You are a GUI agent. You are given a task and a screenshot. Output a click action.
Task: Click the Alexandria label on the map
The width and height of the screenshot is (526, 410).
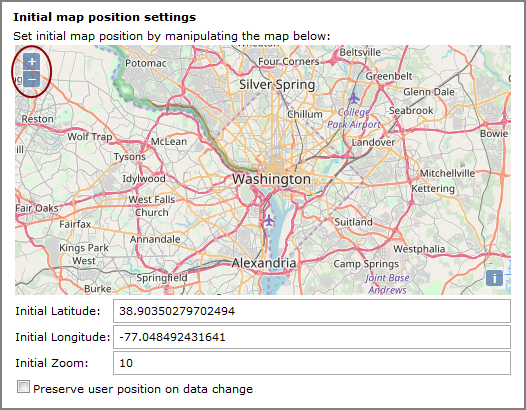pos(264,263)
